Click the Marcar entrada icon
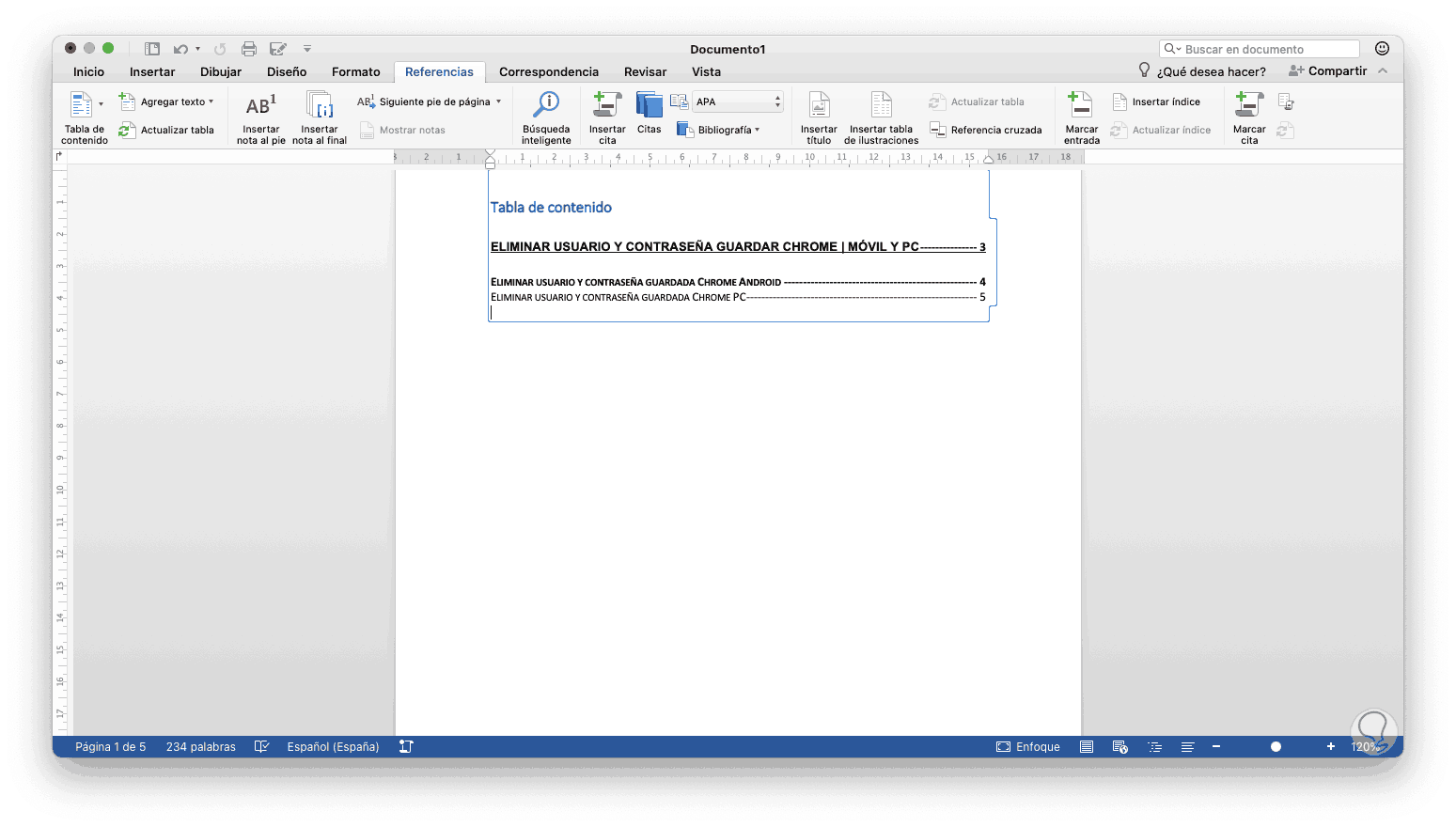1456x827 pixels. click(x=1081, y=104)
